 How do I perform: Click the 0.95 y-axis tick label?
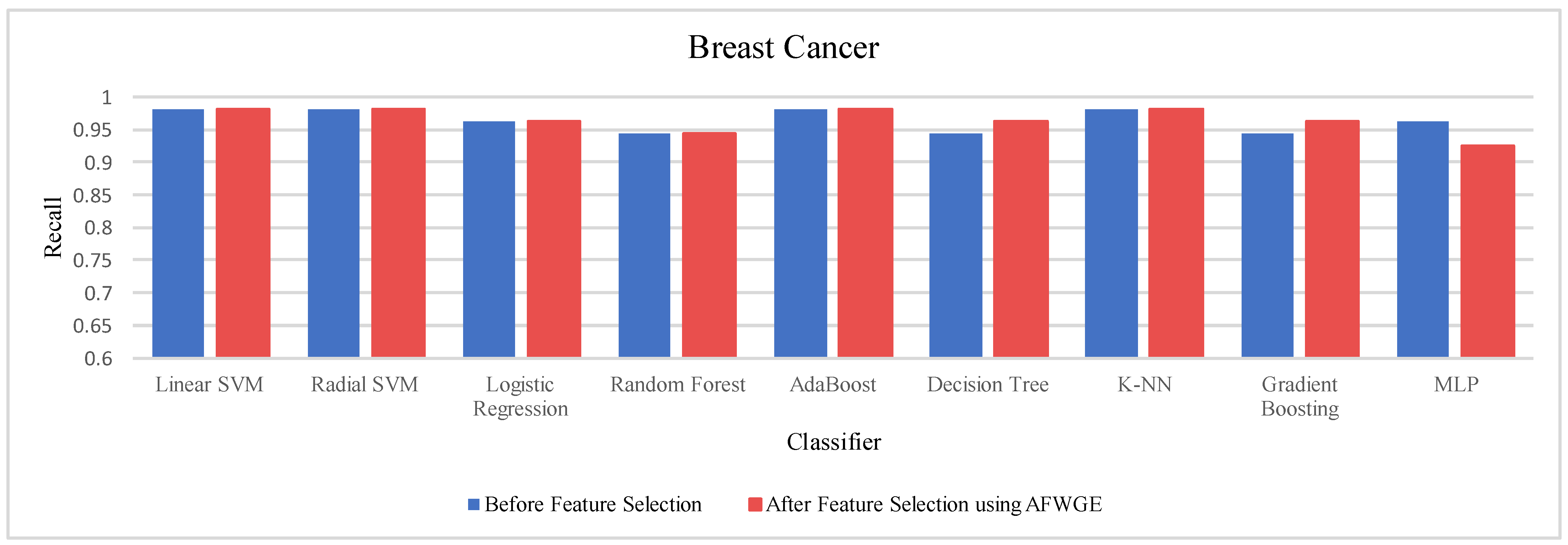click(x=93, y=130)
